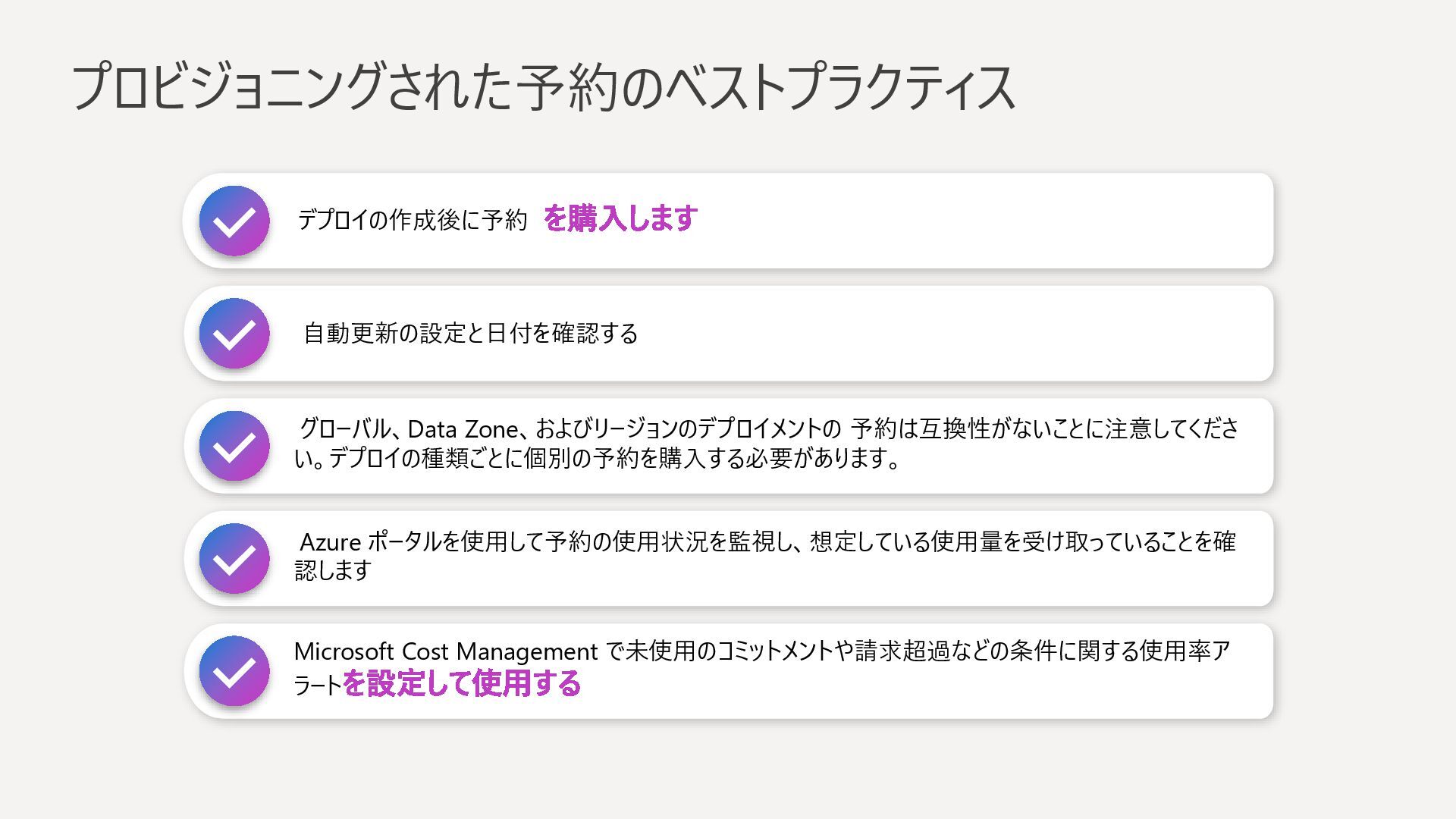Click the text デプロイの作成後に予約

coord(412,221)
